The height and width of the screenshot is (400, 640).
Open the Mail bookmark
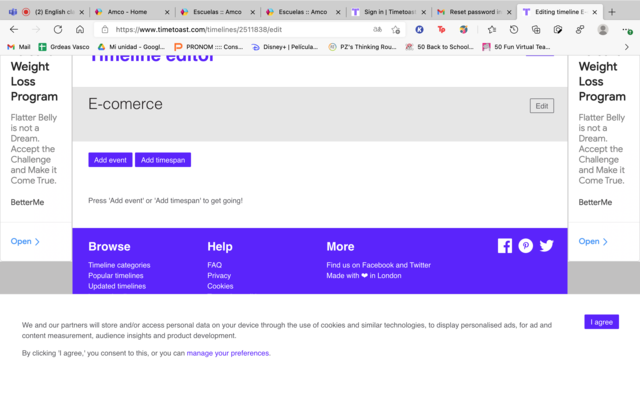(x=19, y=47)
